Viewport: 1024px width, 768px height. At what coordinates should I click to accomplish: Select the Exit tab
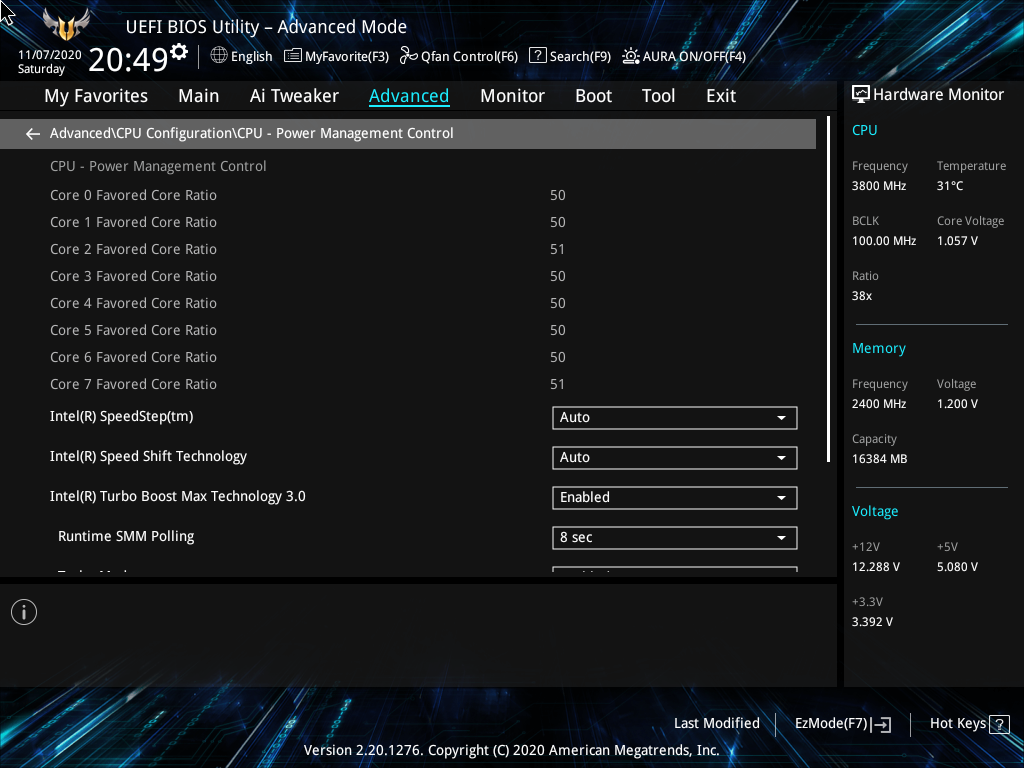pos(721,96)
